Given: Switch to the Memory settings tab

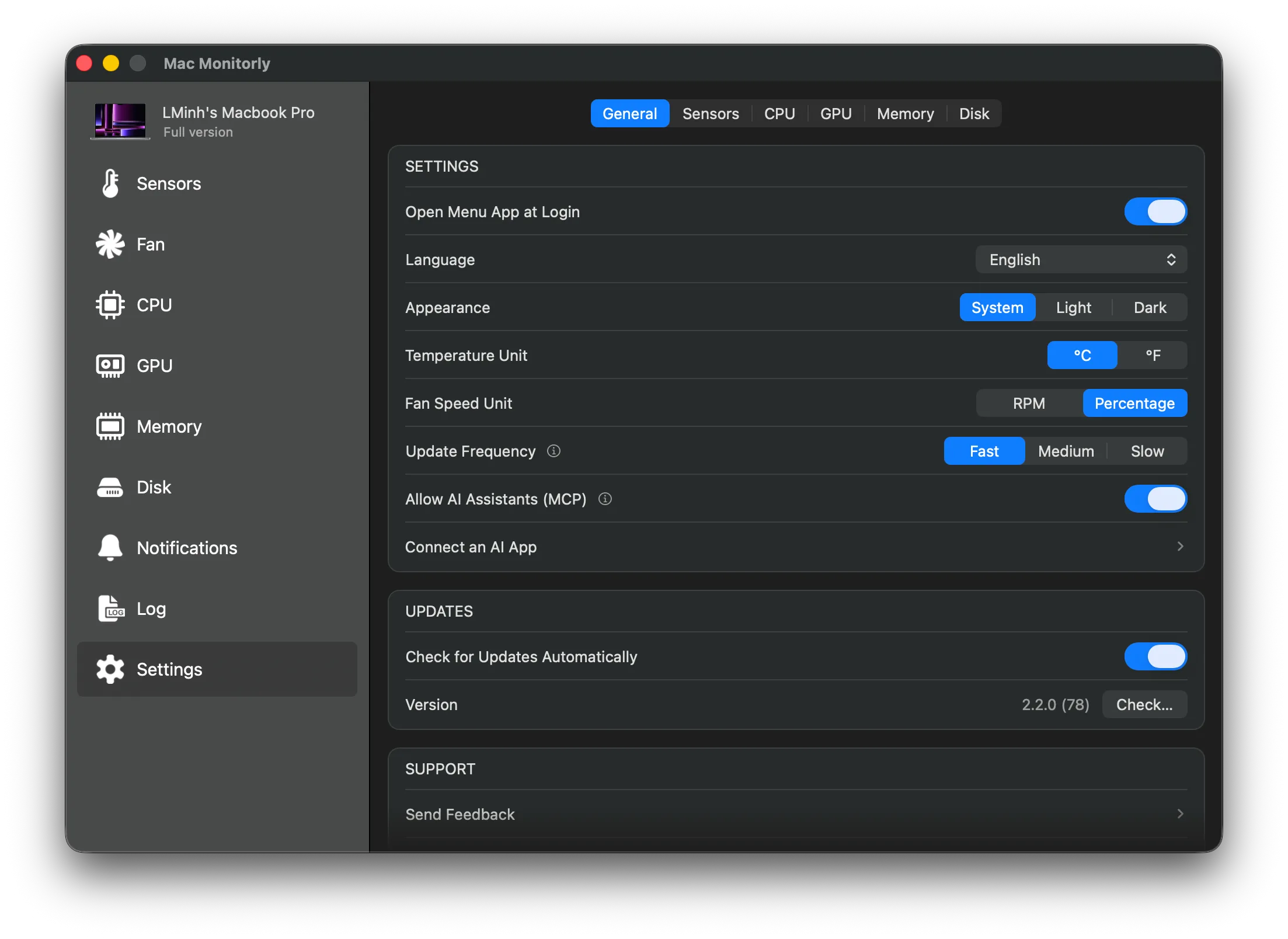Looking at the screenshot, I should click(905, 113).
